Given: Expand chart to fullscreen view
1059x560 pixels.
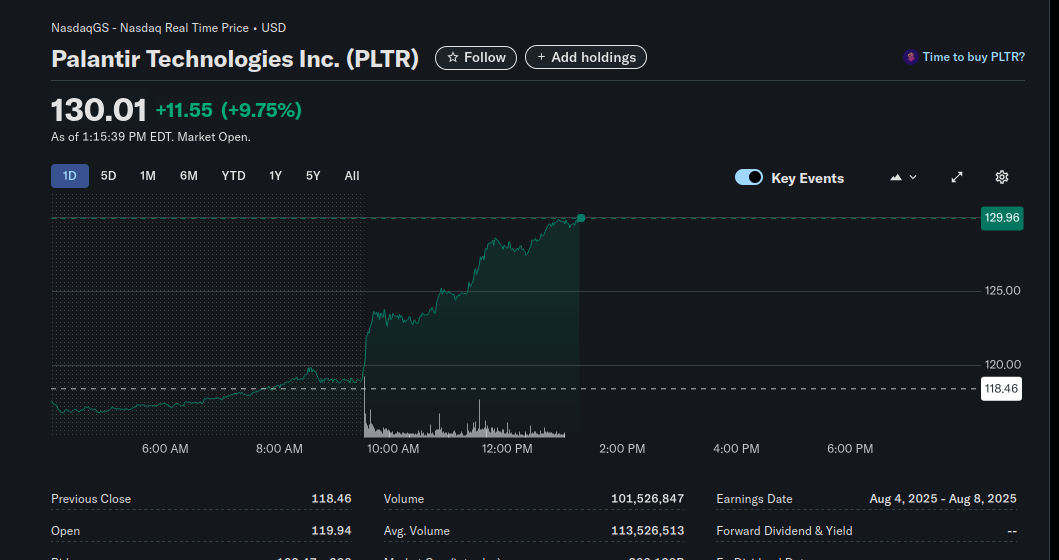Looking at the screenshot, I should tap(957, 177).
